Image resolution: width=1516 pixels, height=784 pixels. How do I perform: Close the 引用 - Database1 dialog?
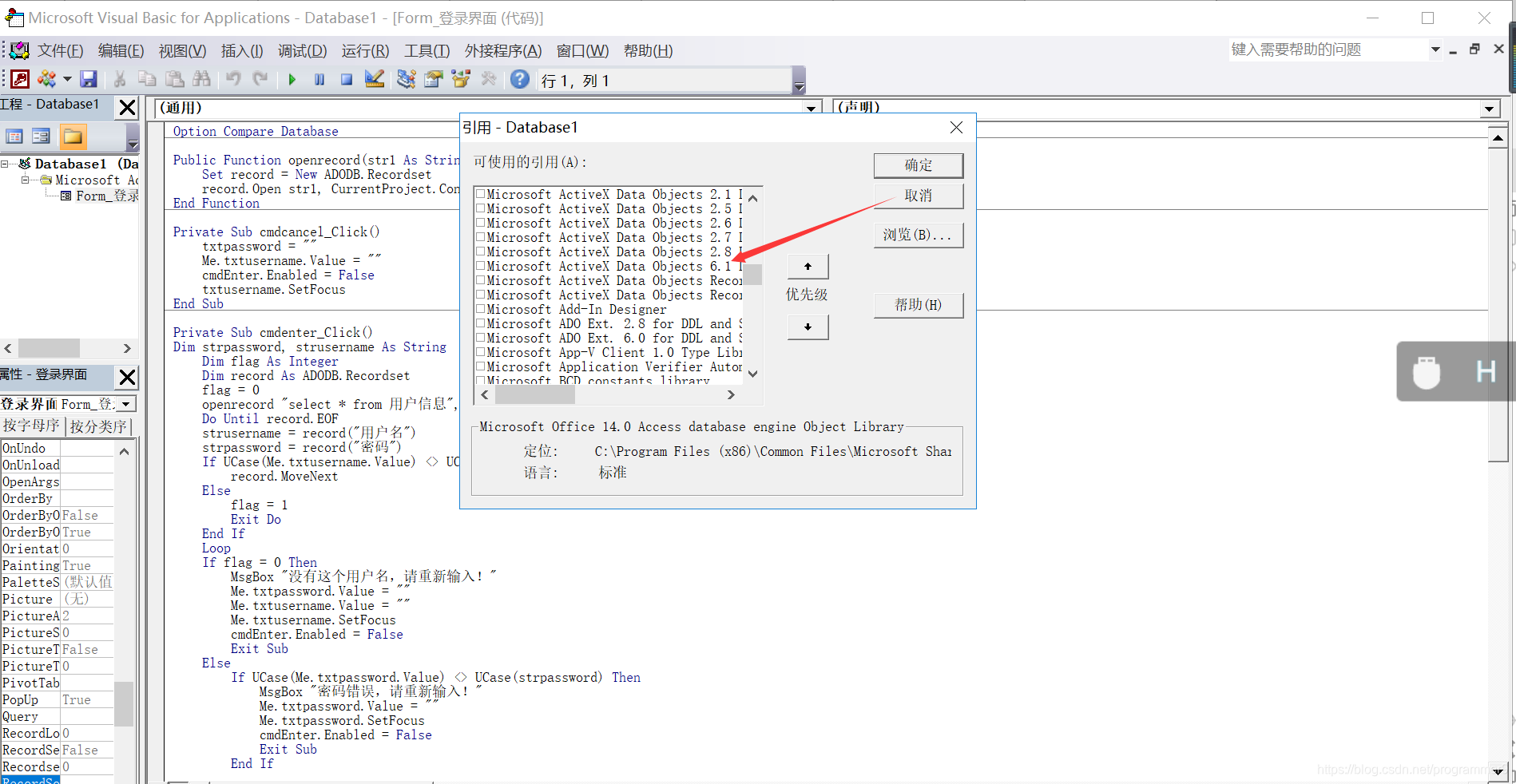956,127
